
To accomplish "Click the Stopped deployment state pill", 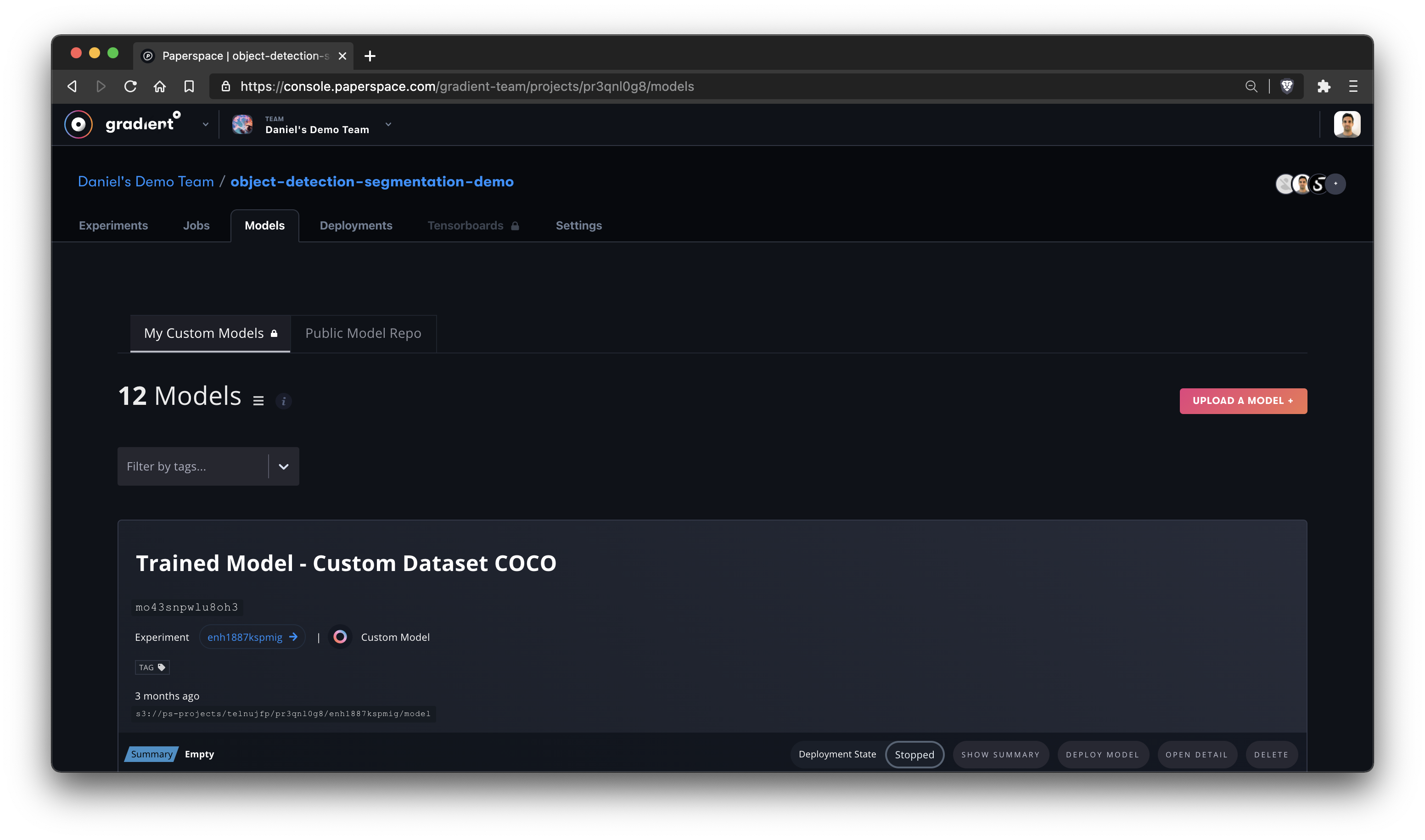I will [x=914, y=754].
